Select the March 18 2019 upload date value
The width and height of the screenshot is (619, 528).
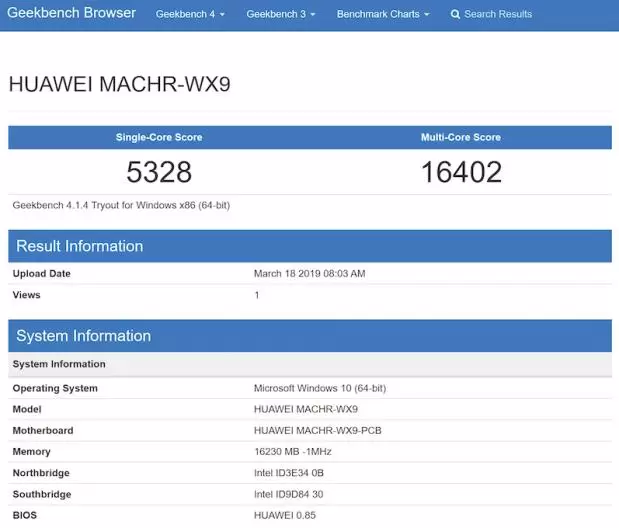309,273
